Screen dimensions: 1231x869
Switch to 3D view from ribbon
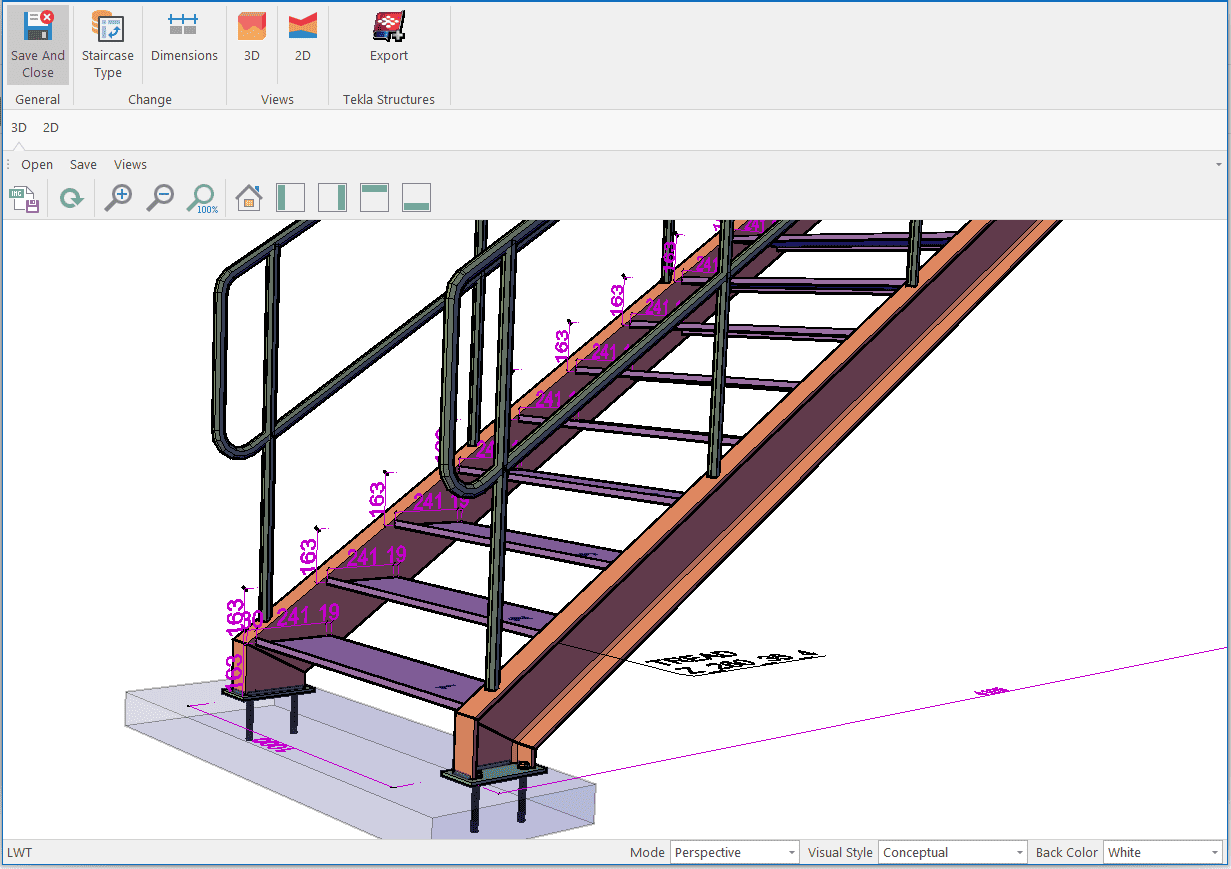(252, 40)
